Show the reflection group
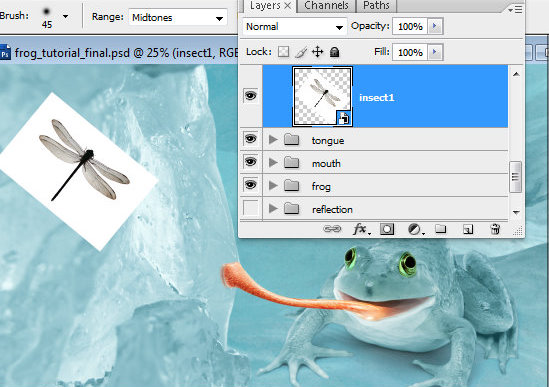This screenshot has width=549, height=387. (251, 208)
